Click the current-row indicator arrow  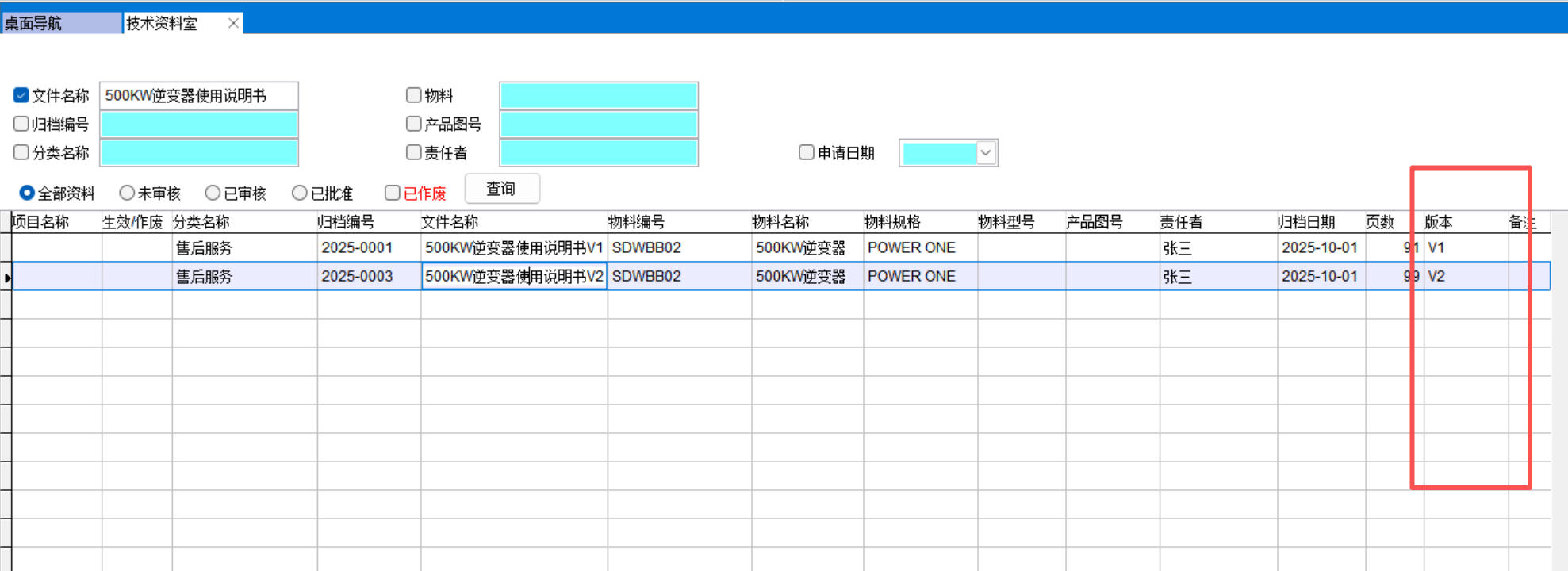pyautogui.click(x=6, y=277)
